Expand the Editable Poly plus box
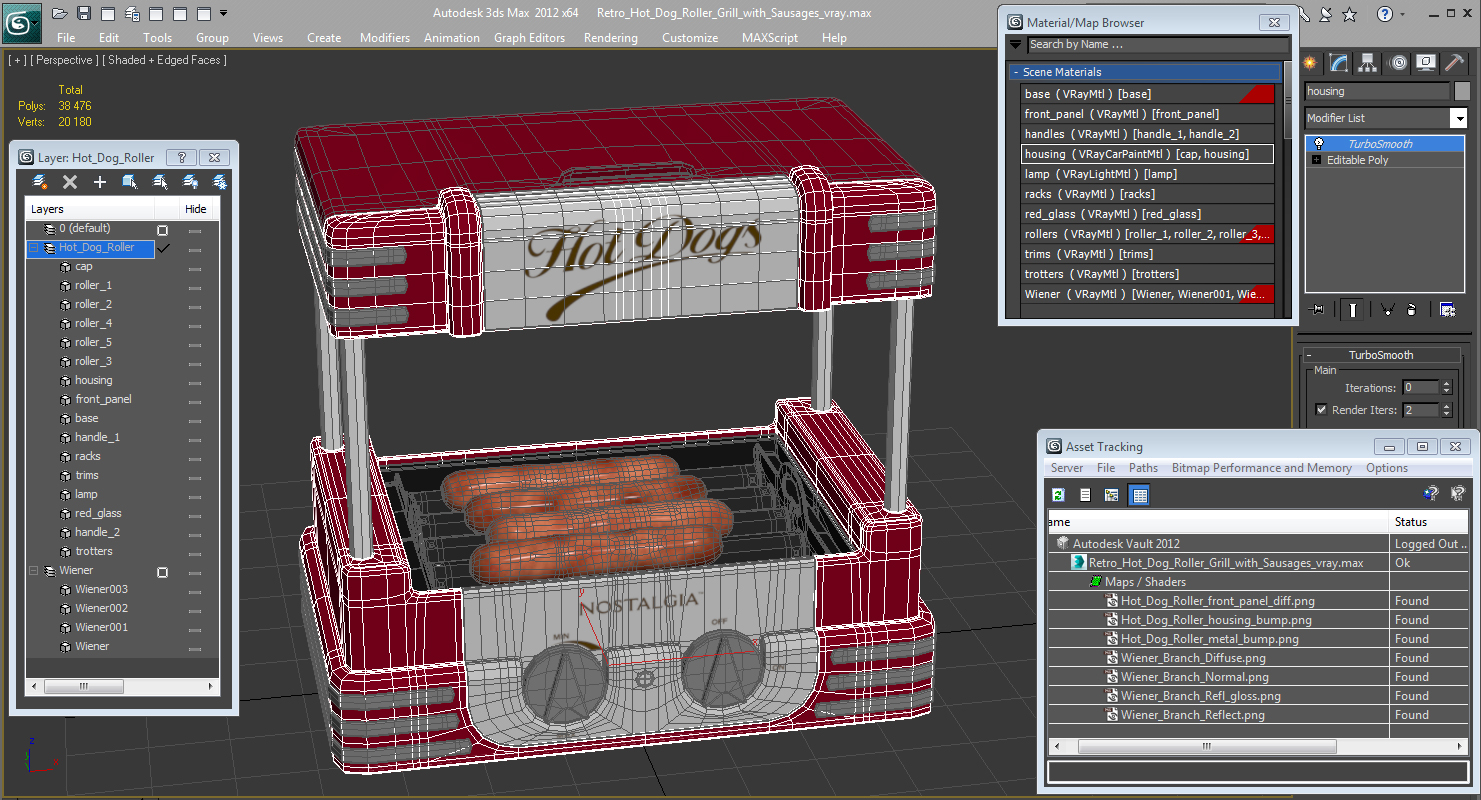This screenshot has height=800, width=1481. pyautogui.click(x=1316, y=160)
